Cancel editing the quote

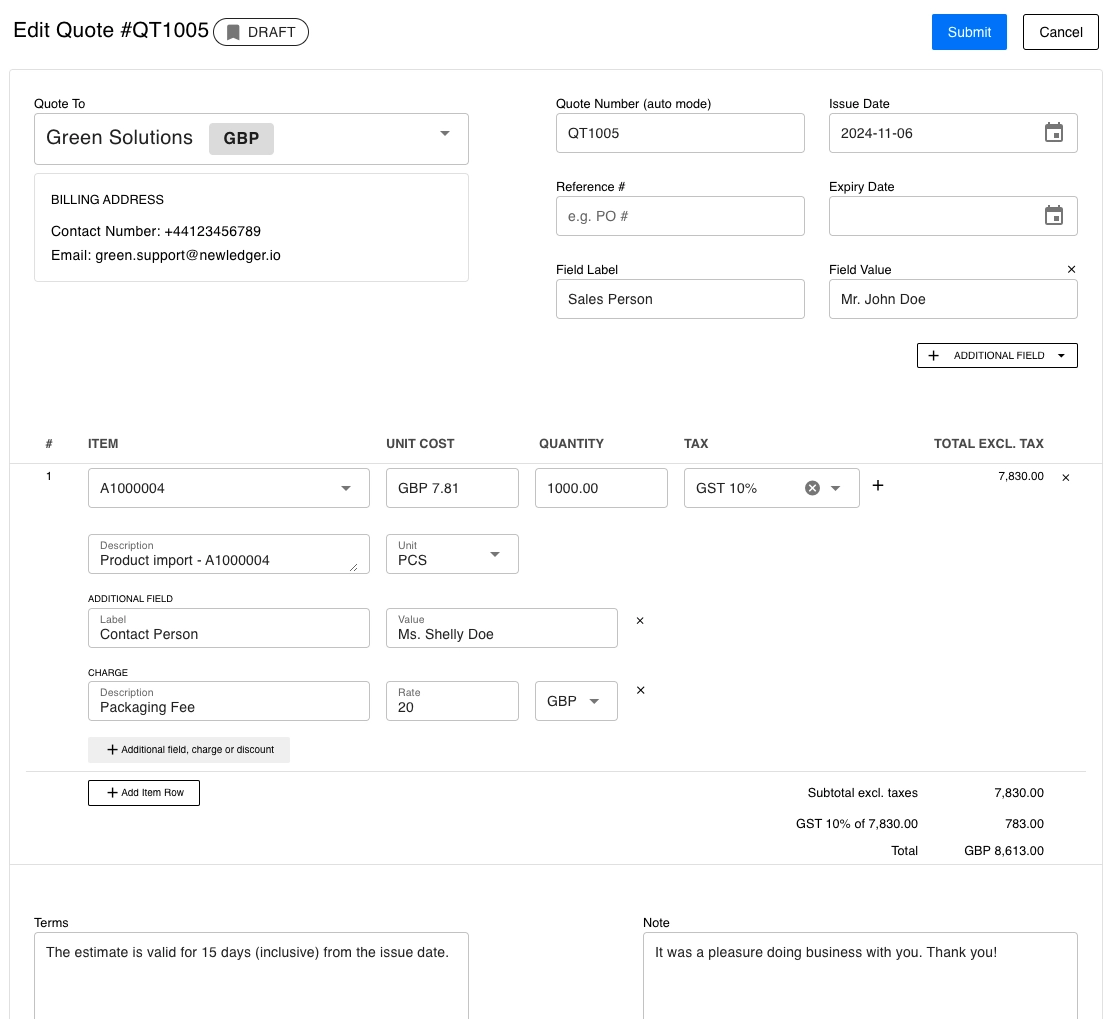point(1060,31)
